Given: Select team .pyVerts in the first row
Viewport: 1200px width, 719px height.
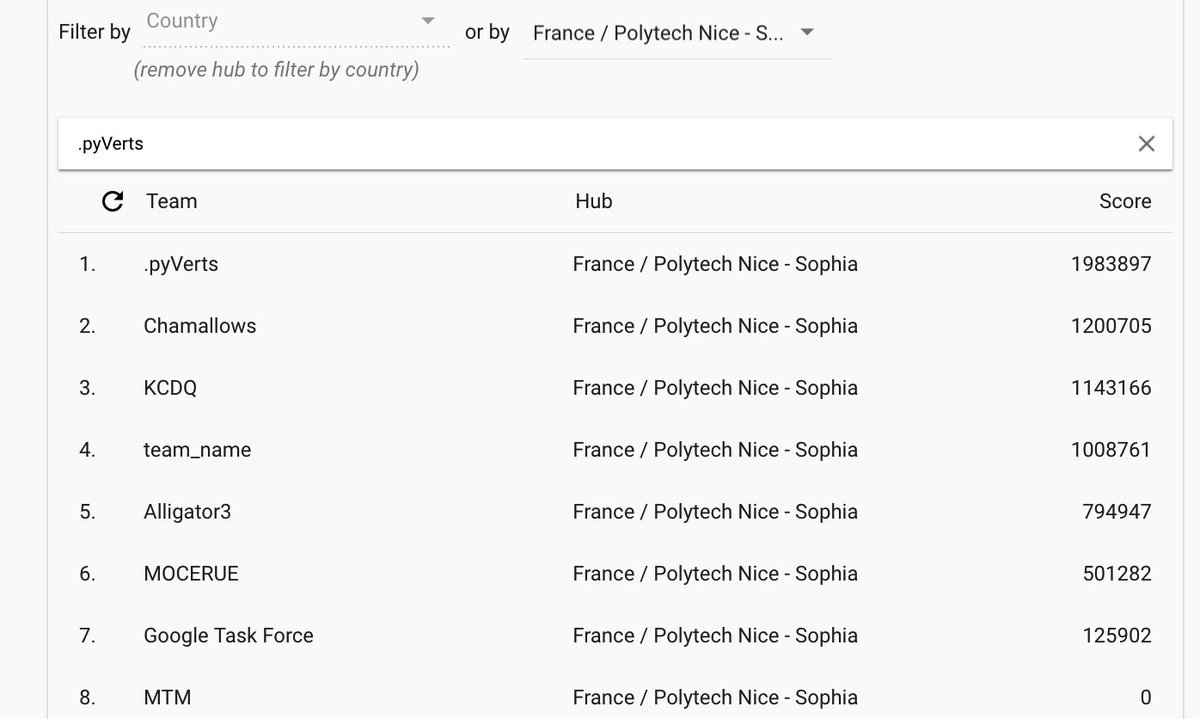Looking at the screenshot, I should 181,264.
